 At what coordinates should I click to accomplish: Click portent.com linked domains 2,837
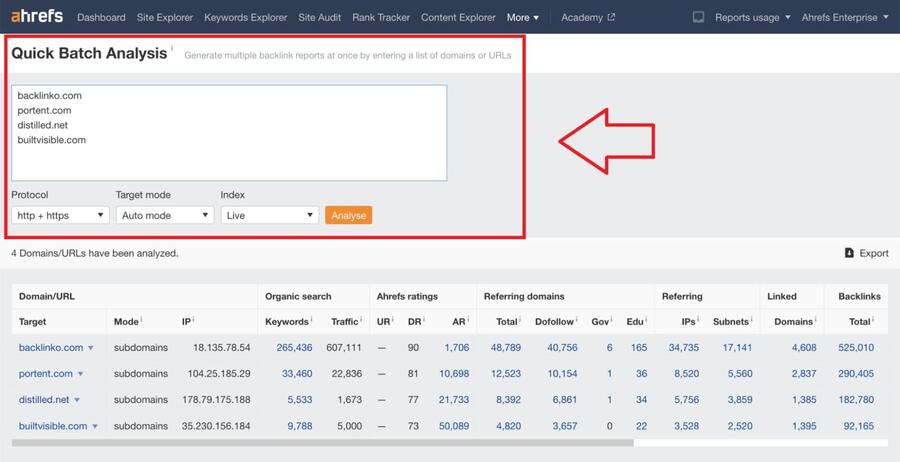[804, 374]
